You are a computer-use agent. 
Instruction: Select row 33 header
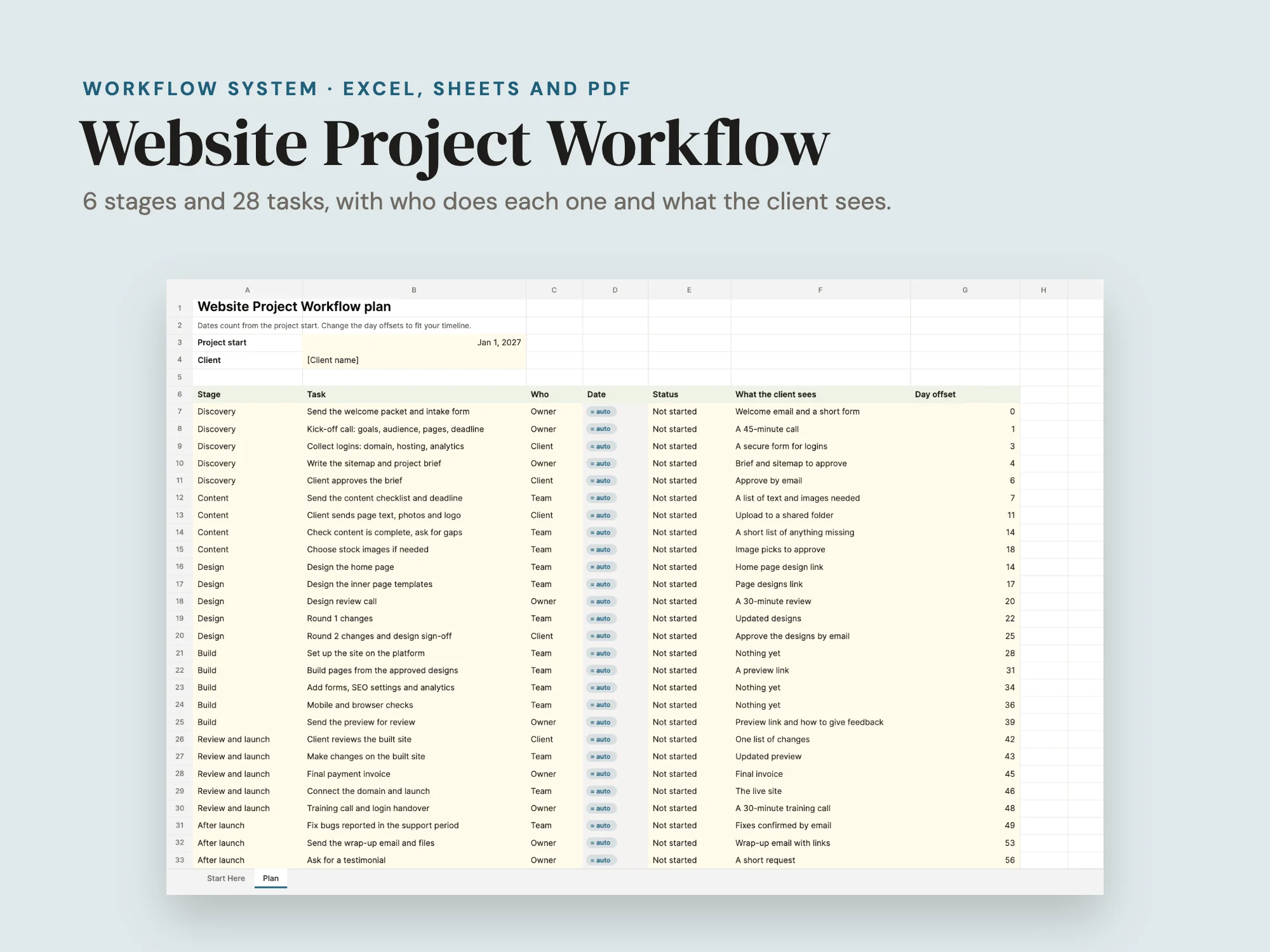180,860
